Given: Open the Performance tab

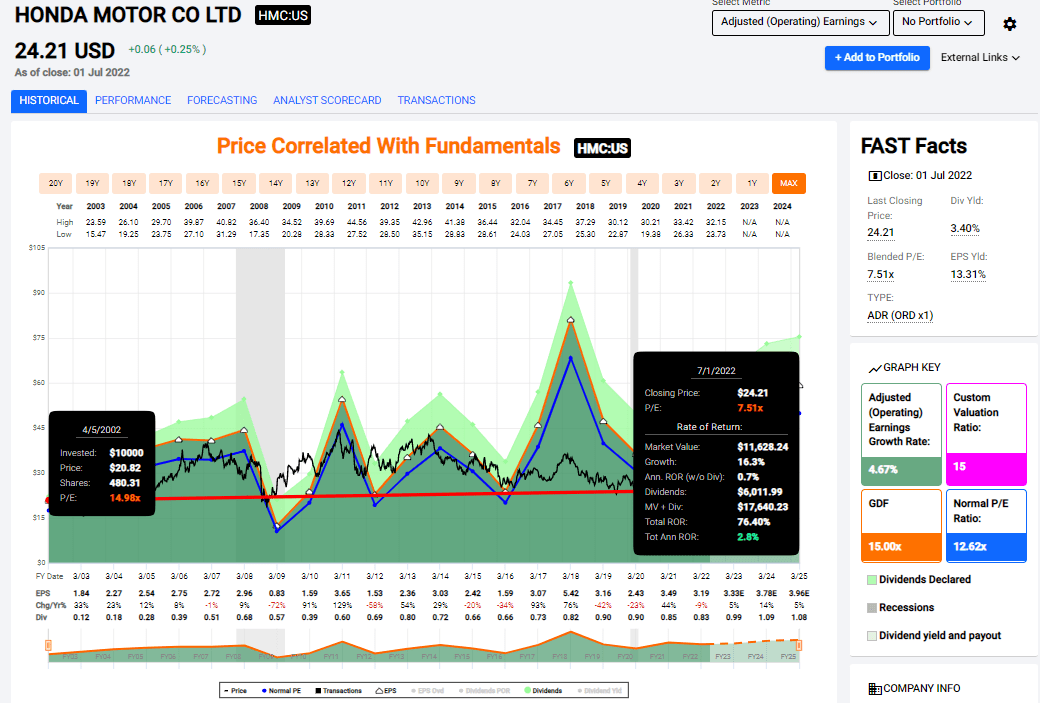Looking at the screenshot, I should (133, 101).
